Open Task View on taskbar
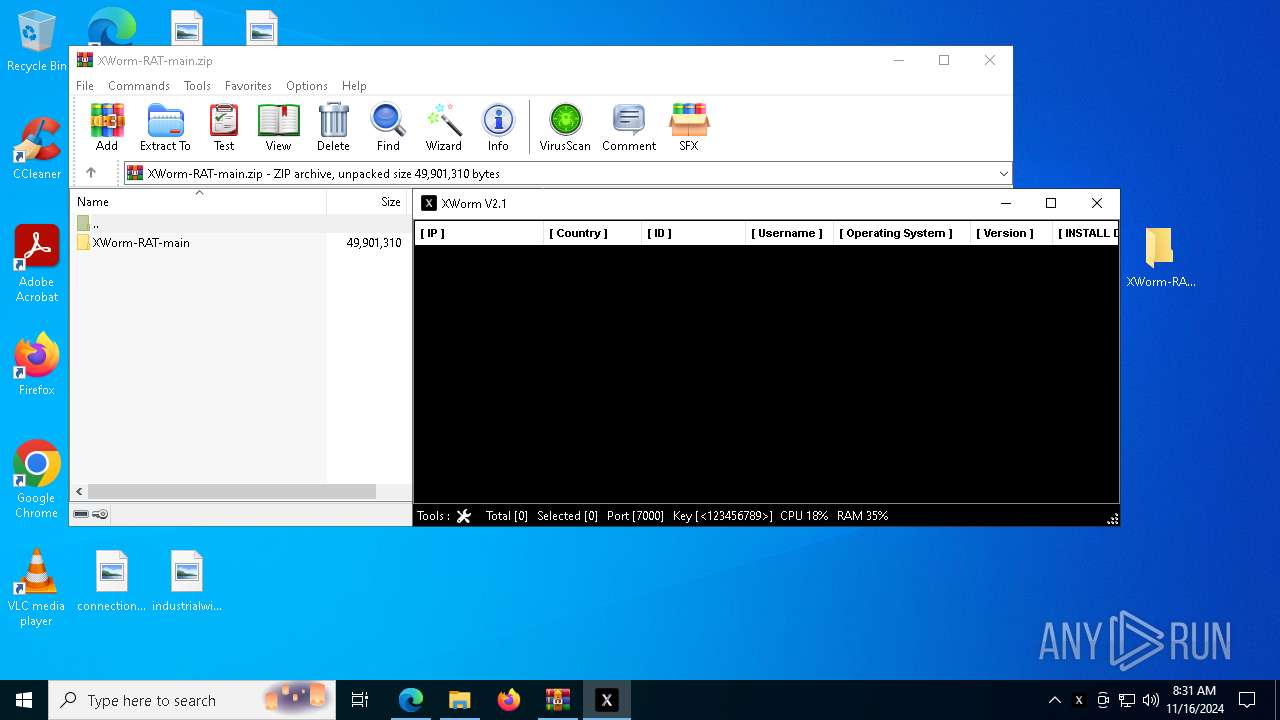1280x720 pixels. point(360,700)
